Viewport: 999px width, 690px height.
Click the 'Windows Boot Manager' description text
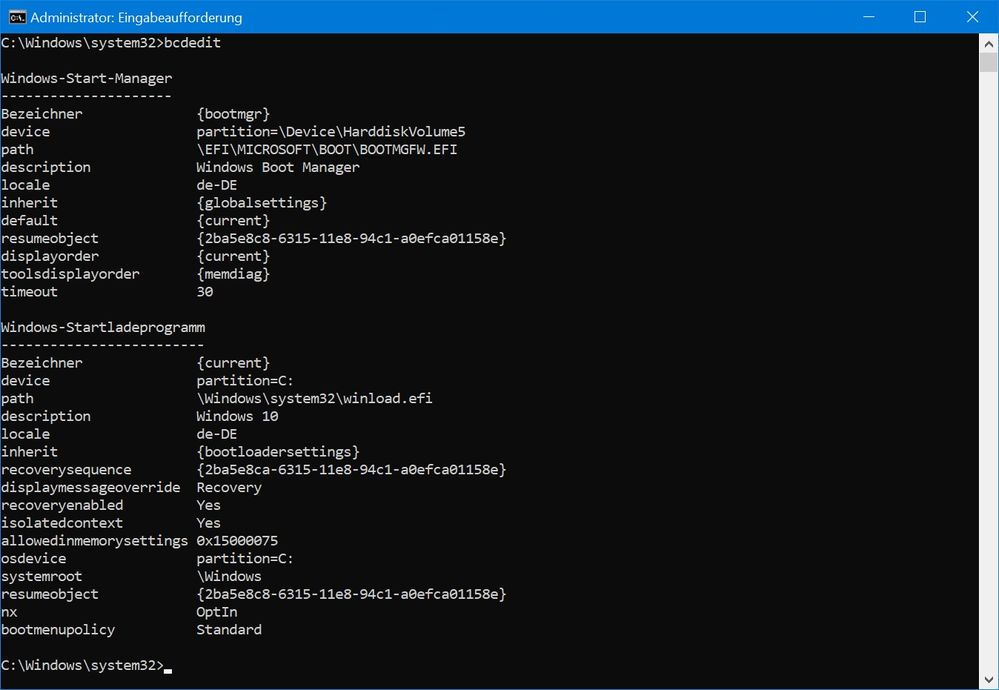pyautogui.click(x=277, y=167)
